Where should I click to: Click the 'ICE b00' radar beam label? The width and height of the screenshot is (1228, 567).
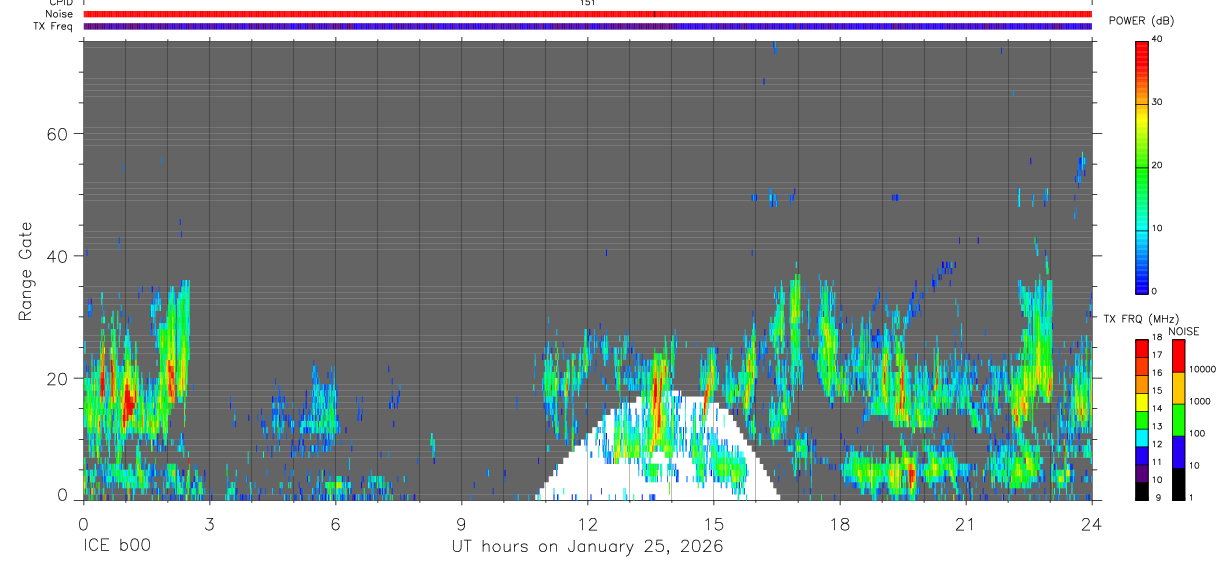coord(117,547)
